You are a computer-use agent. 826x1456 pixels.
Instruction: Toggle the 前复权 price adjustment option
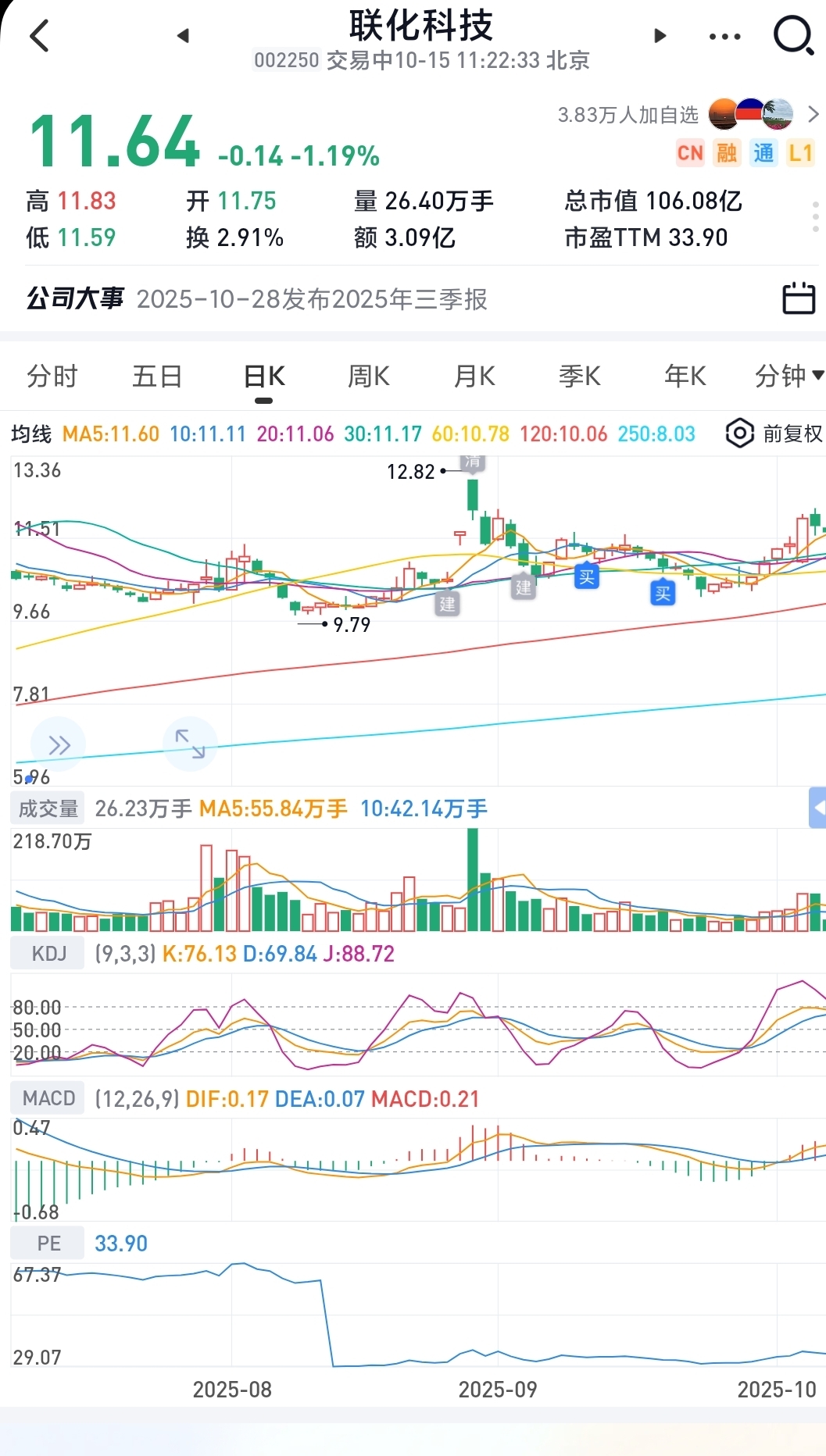pos(792,434)
